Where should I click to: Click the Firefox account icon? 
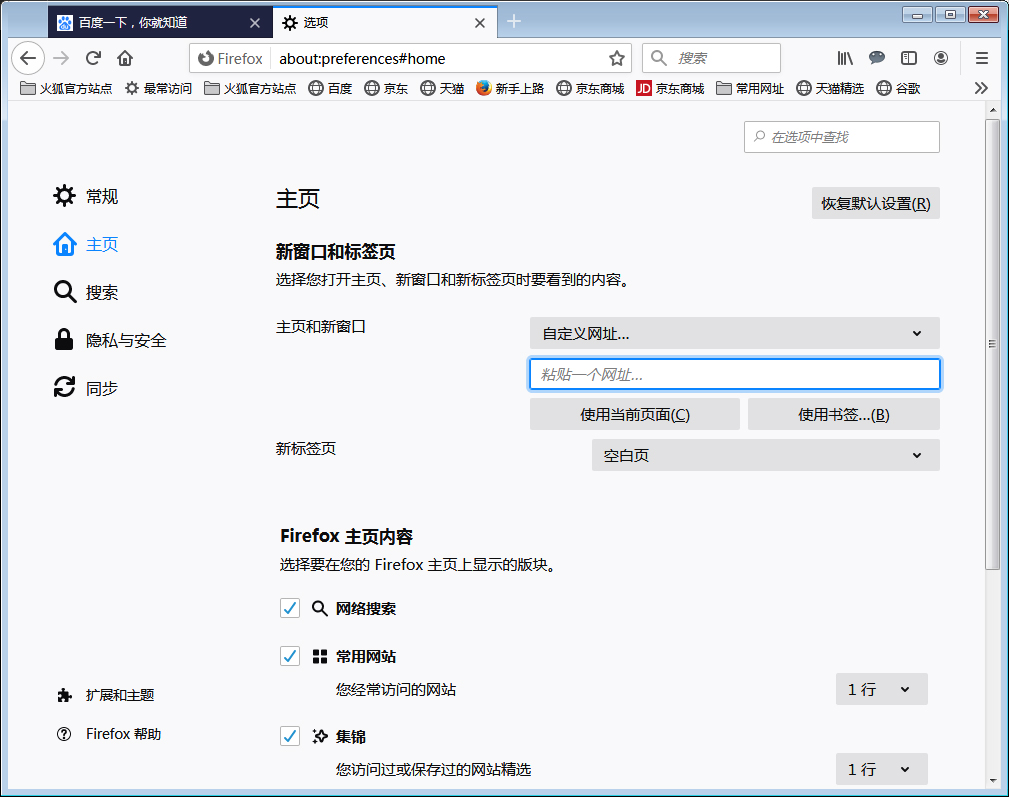[x=941, y=58]
